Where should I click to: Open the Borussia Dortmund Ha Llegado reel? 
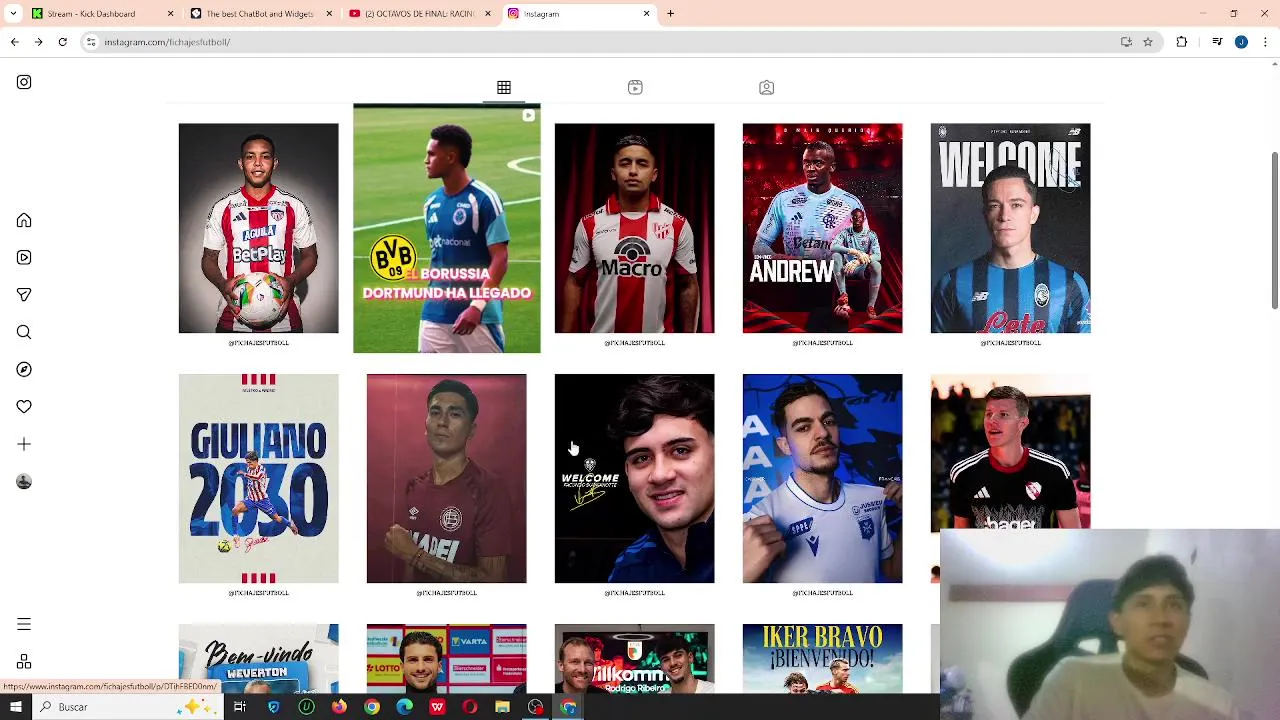point(447,228)
